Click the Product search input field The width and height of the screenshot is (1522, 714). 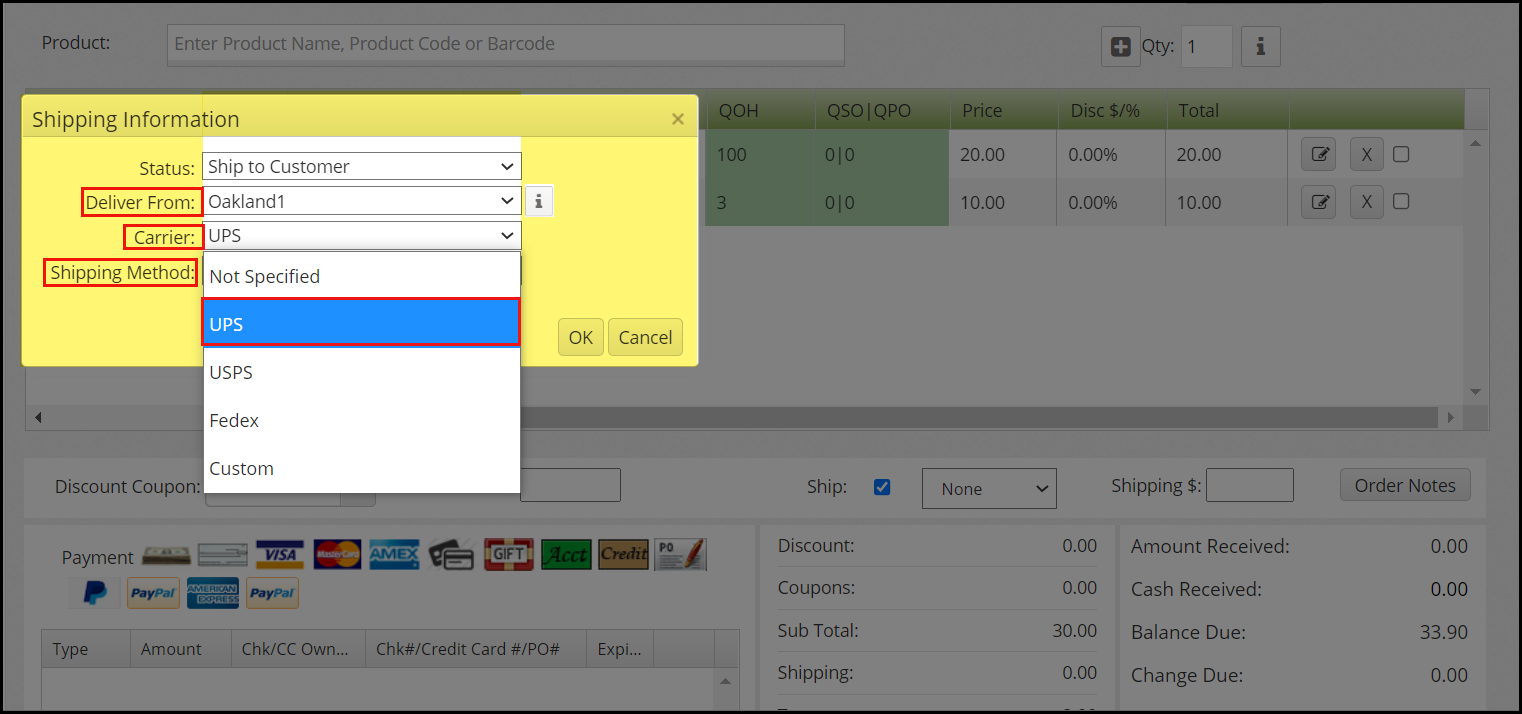[x=506, y=45]
